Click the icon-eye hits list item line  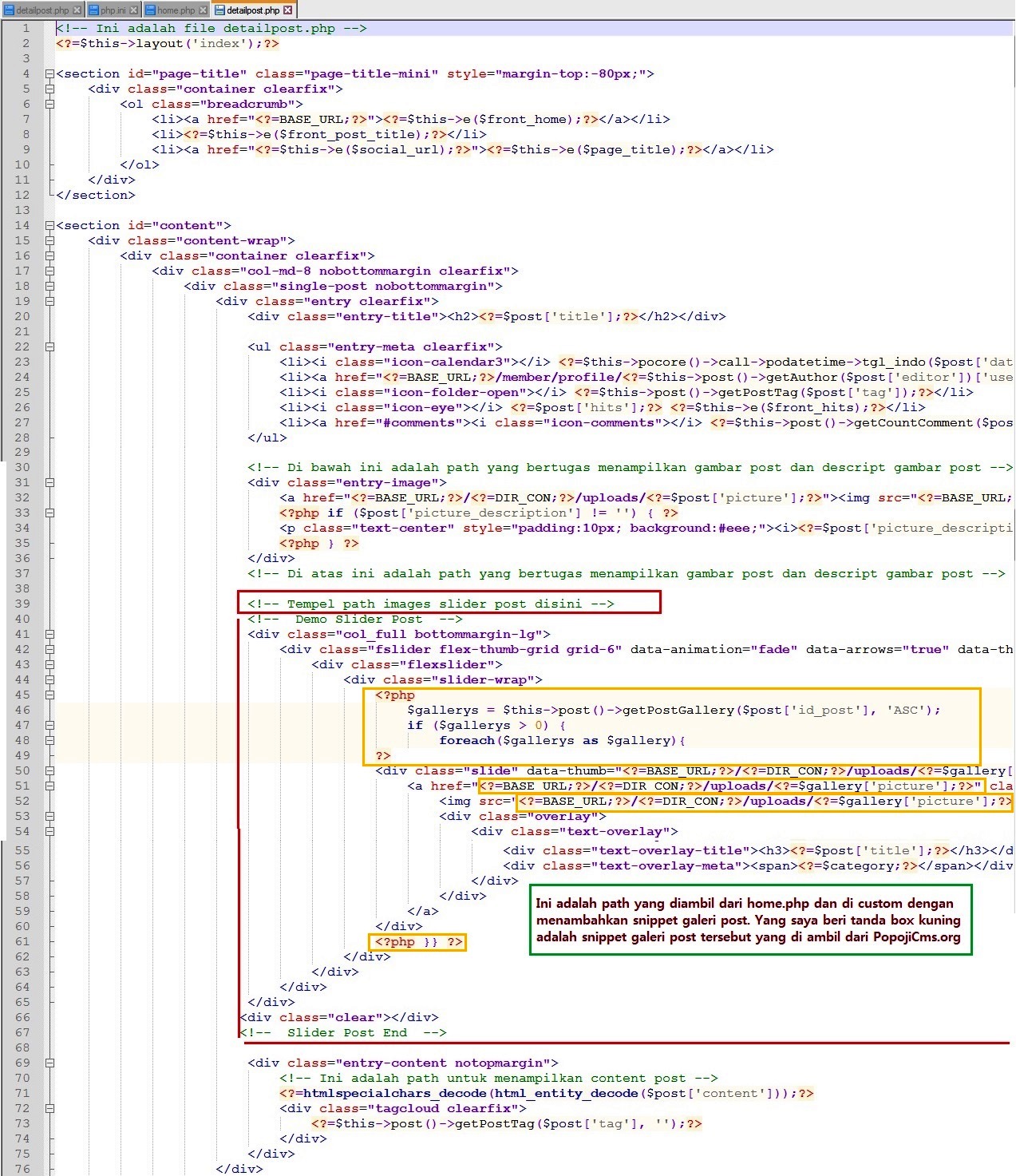point(603,407)
